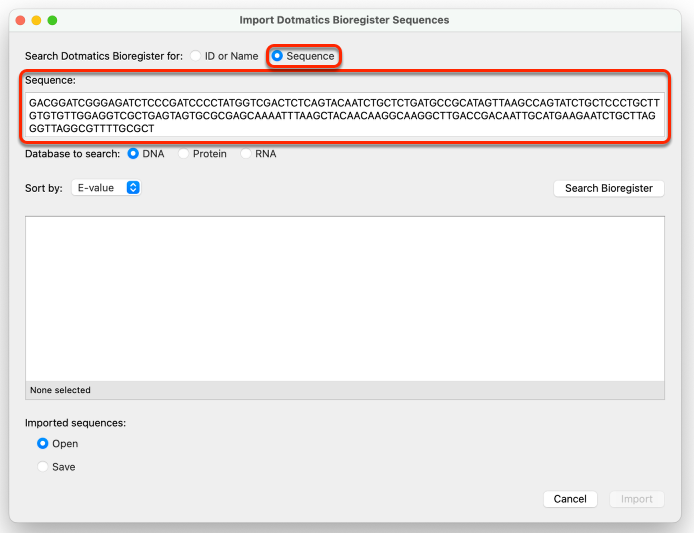Click the window title 'Import Dotmatics Bioregister Sequences'
The height and width of the screenshot is (533, 694).
click(344, 20)
